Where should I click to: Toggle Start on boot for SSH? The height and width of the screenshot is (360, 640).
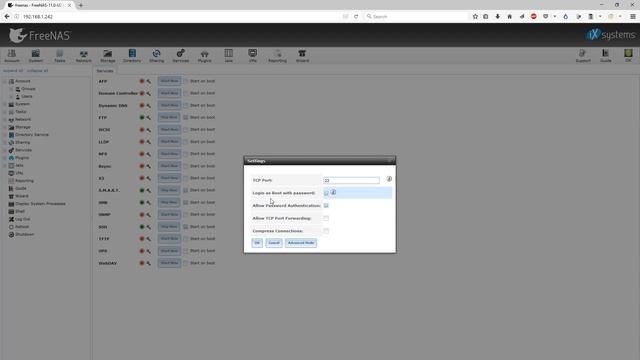186,227
